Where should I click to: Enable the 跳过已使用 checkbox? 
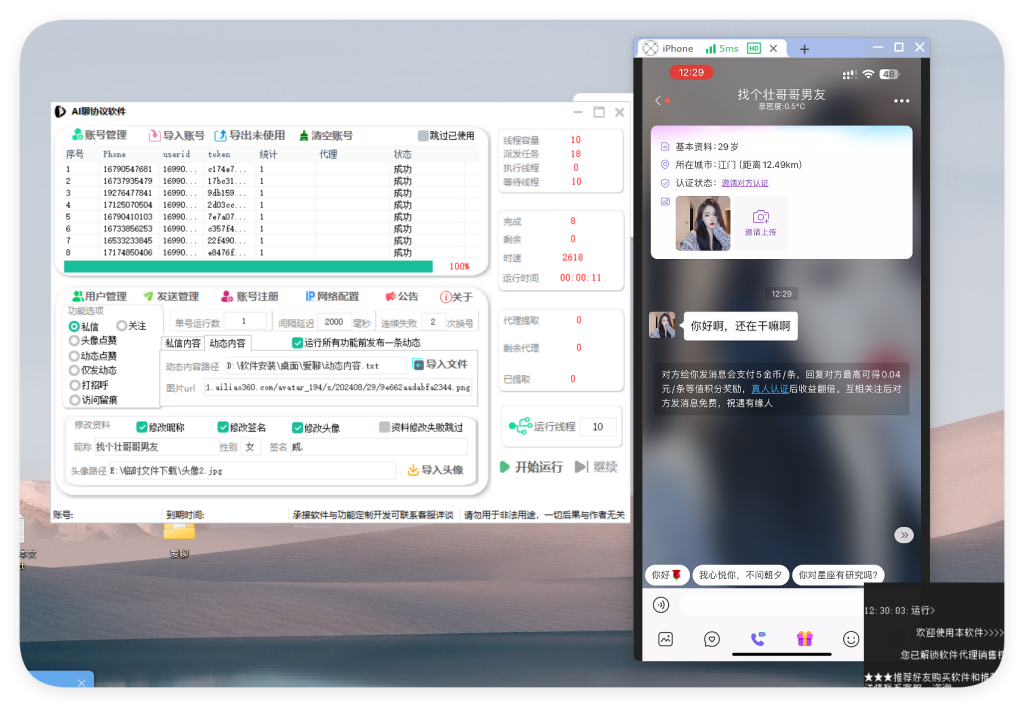pos(423,136)
